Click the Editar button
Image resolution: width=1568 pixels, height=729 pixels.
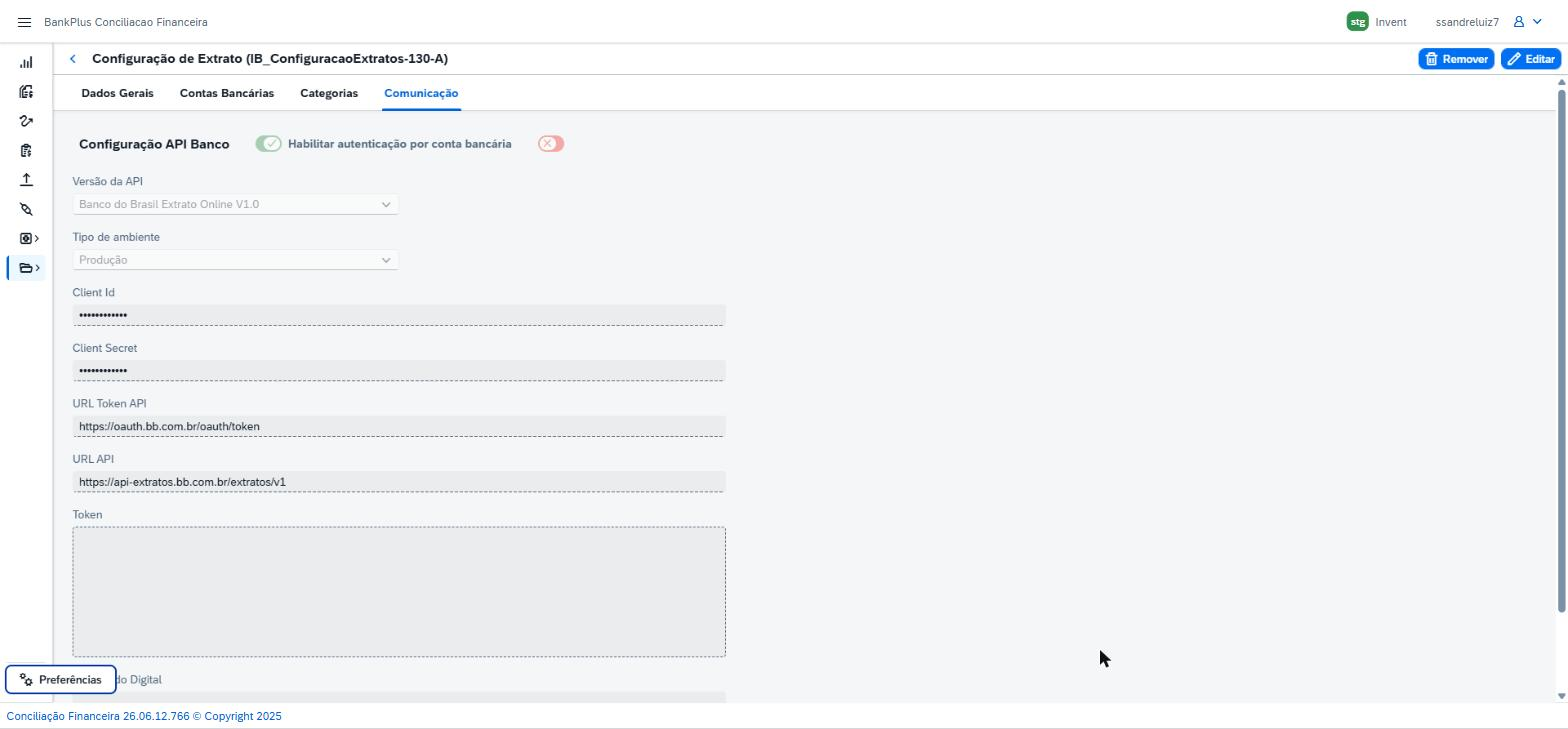1531,59
